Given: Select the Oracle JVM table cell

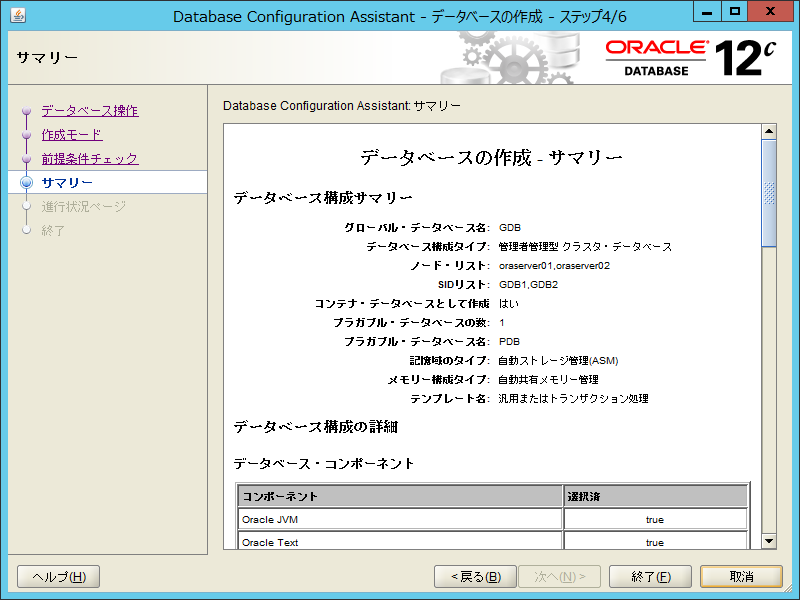Looking at the screenshot, I should 400,519.
